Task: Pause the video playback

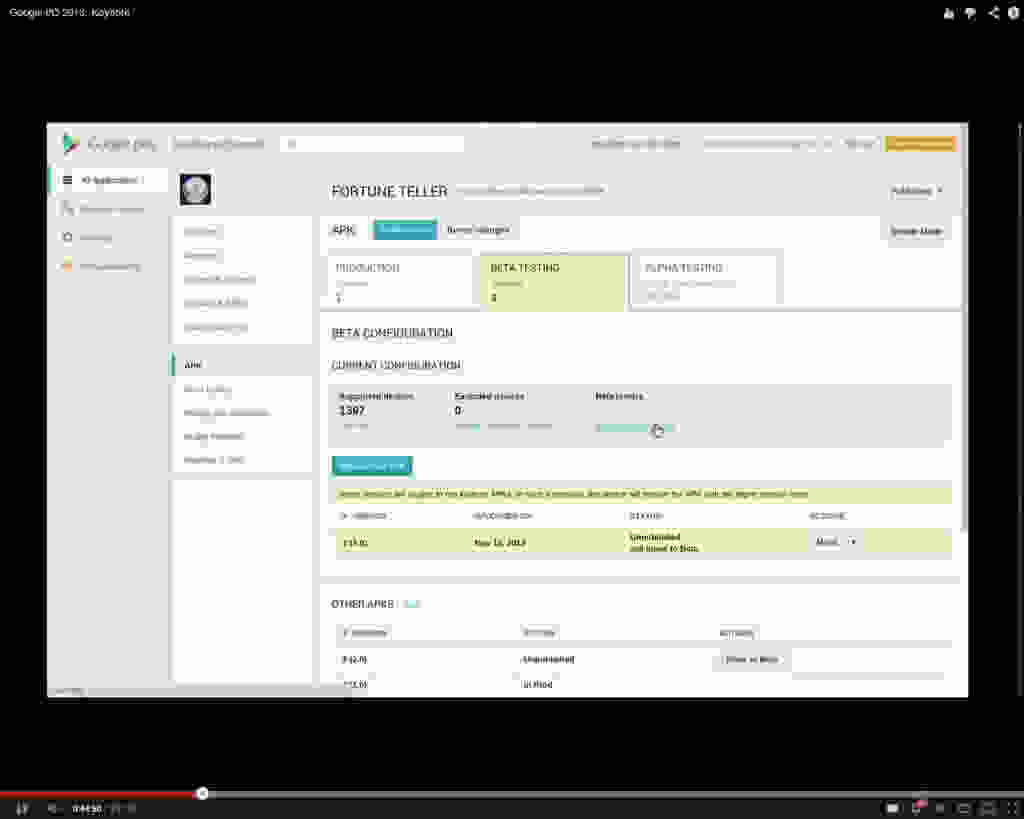Action: 22,809
